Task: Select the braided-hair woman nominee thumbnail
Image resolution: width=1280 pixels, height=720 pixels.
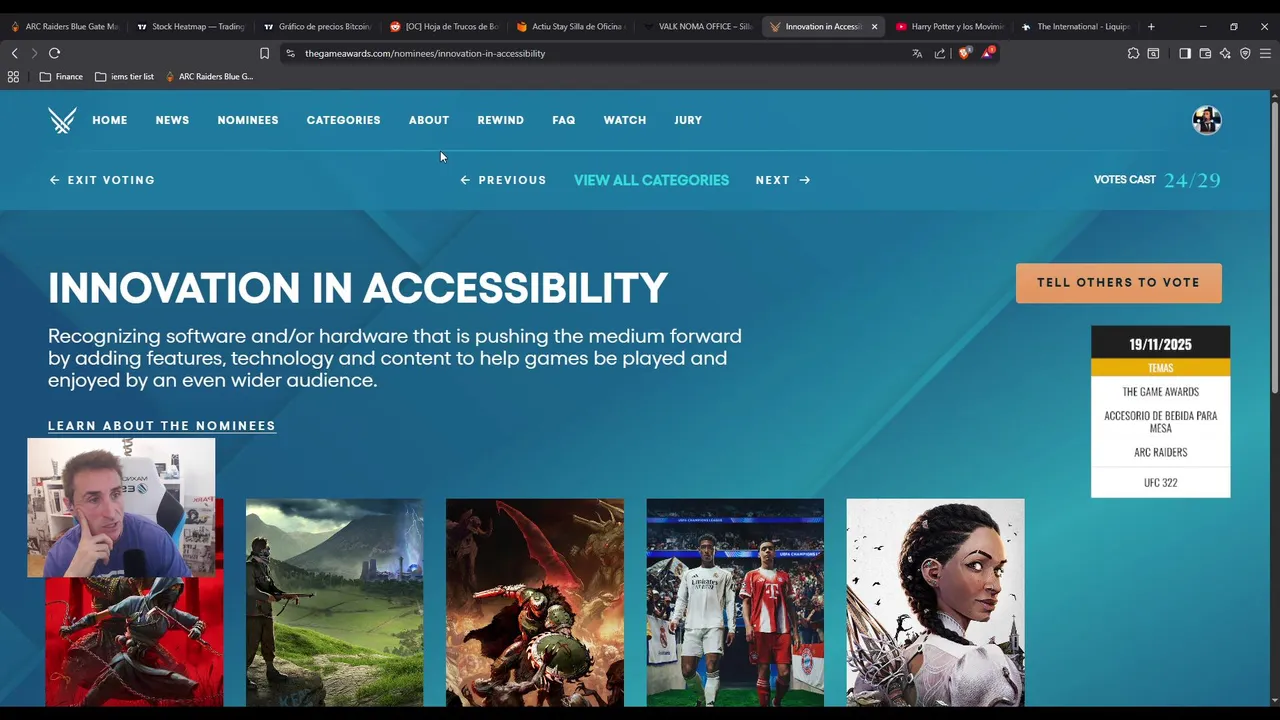Action: 935,602
